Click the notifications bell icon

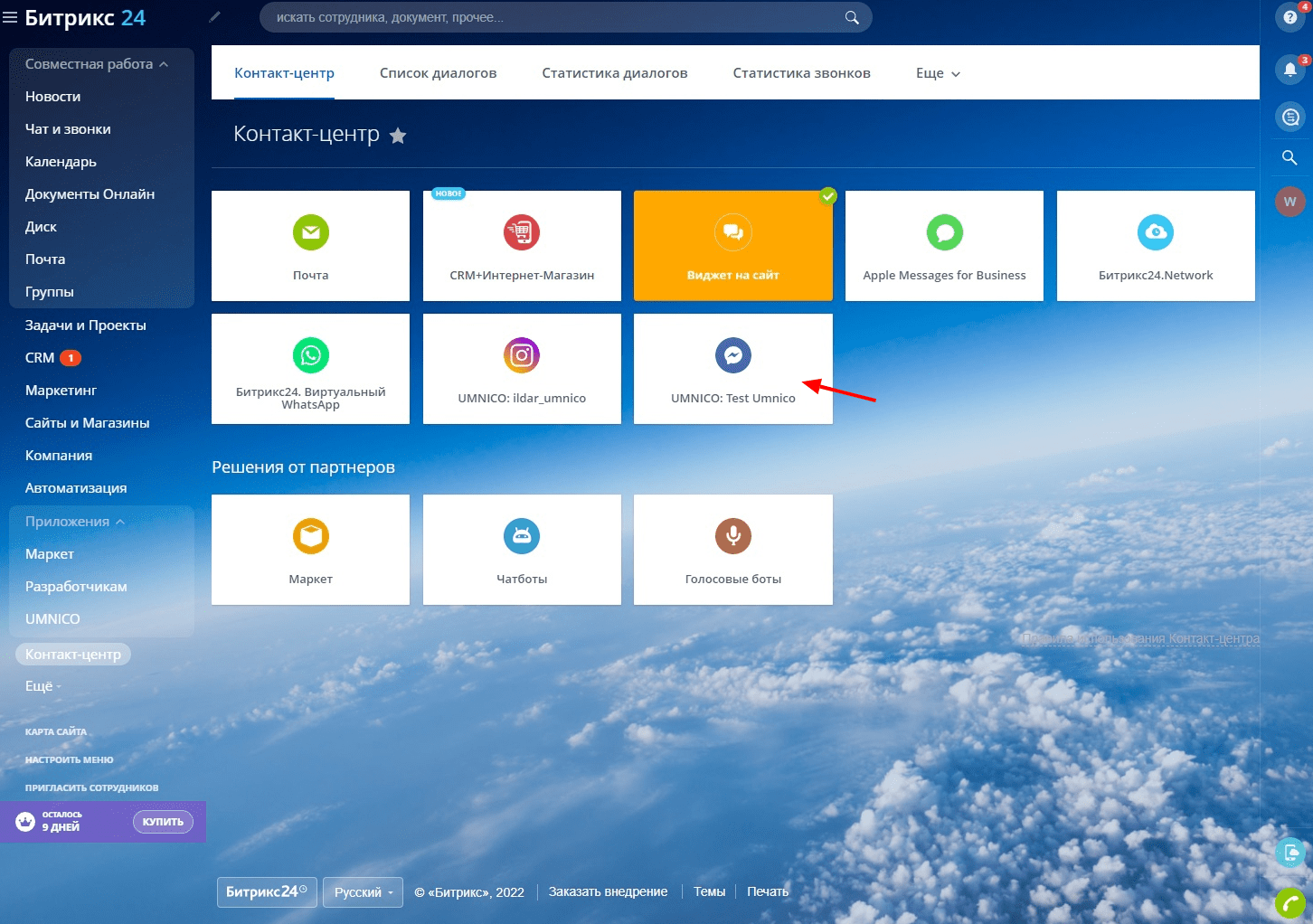[x=1289, y=70]
